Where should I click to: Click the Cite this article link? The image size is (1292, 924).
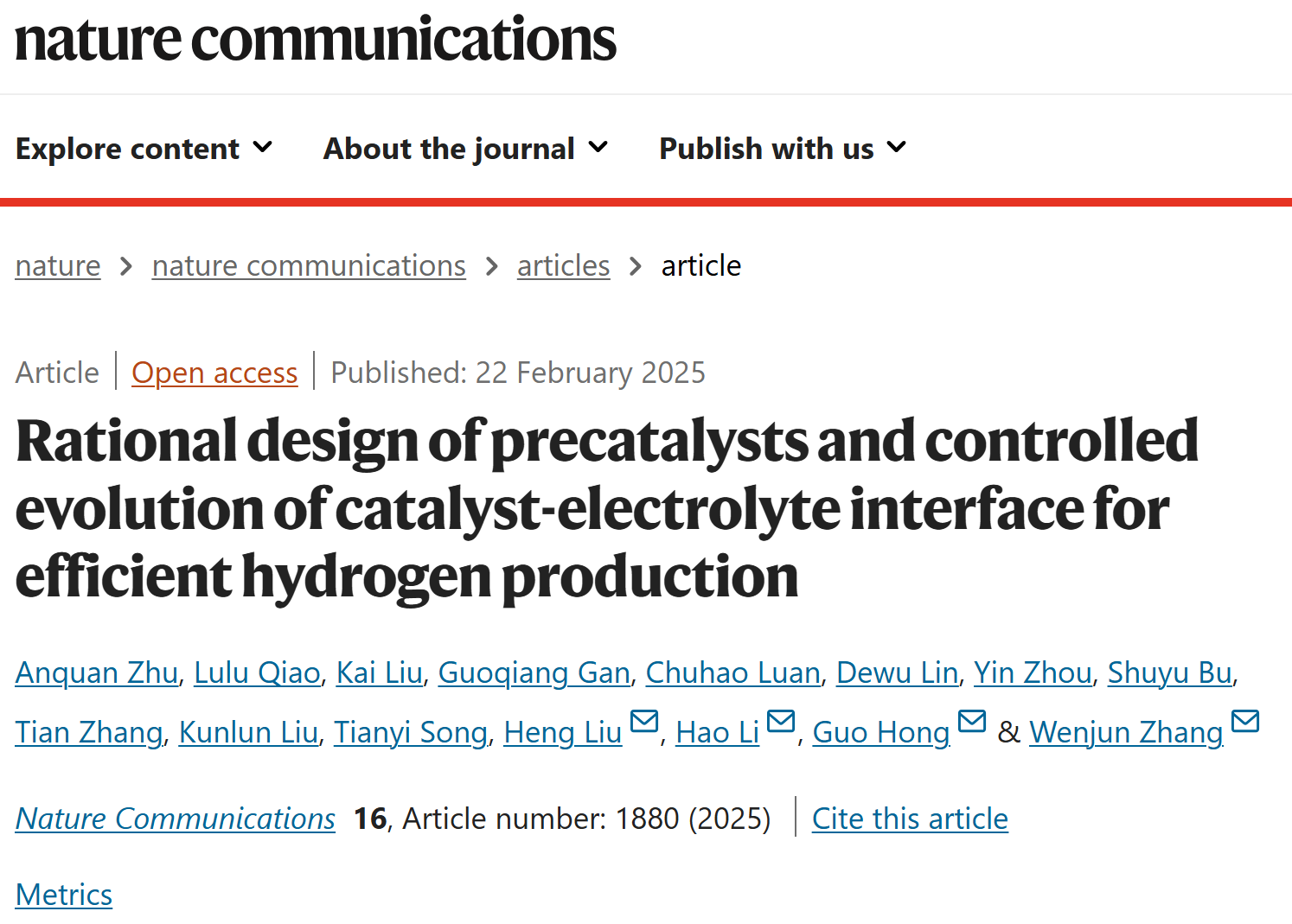(x=910, y=819)
